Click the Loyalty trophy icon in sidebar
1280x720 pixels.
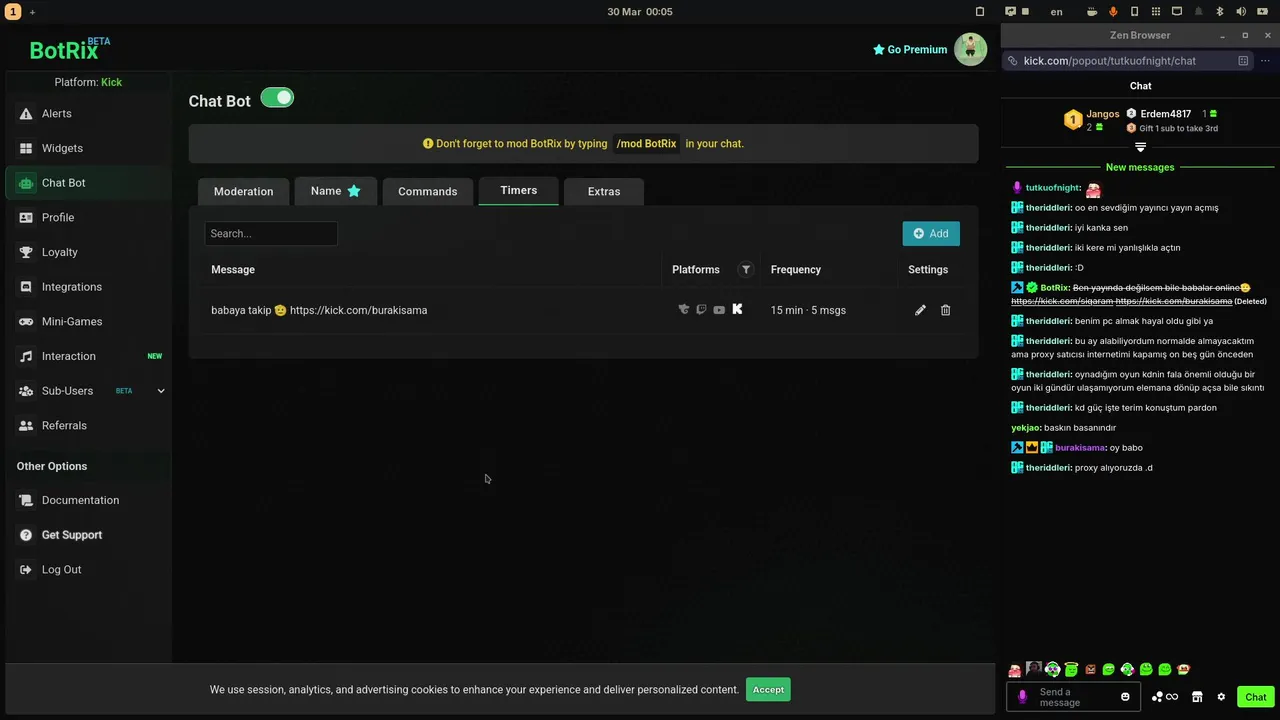26,252
